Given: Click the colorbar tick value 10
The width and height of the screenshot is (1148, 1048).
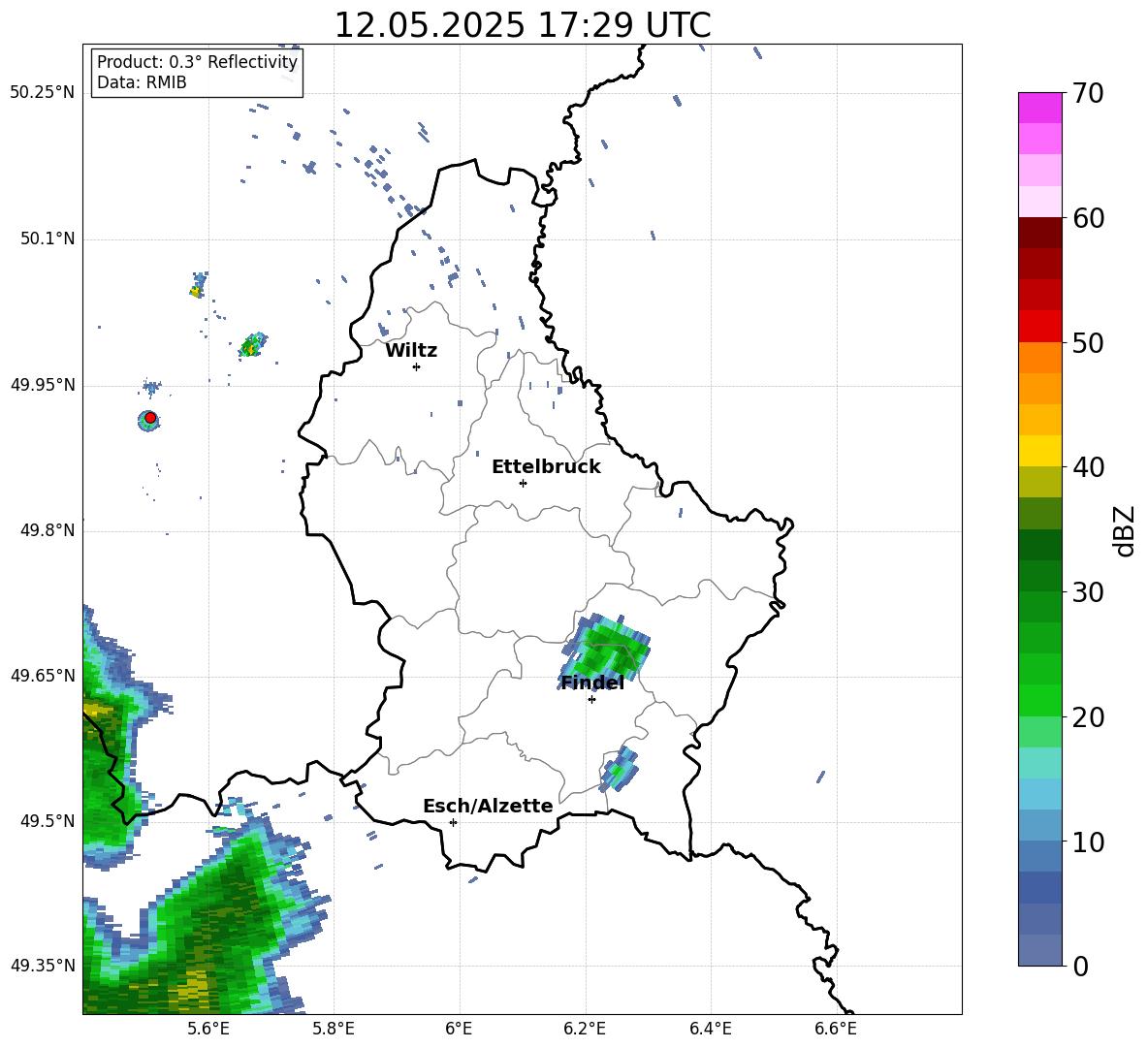Looking at the screenshot, I should click(x=1087, y=842).
